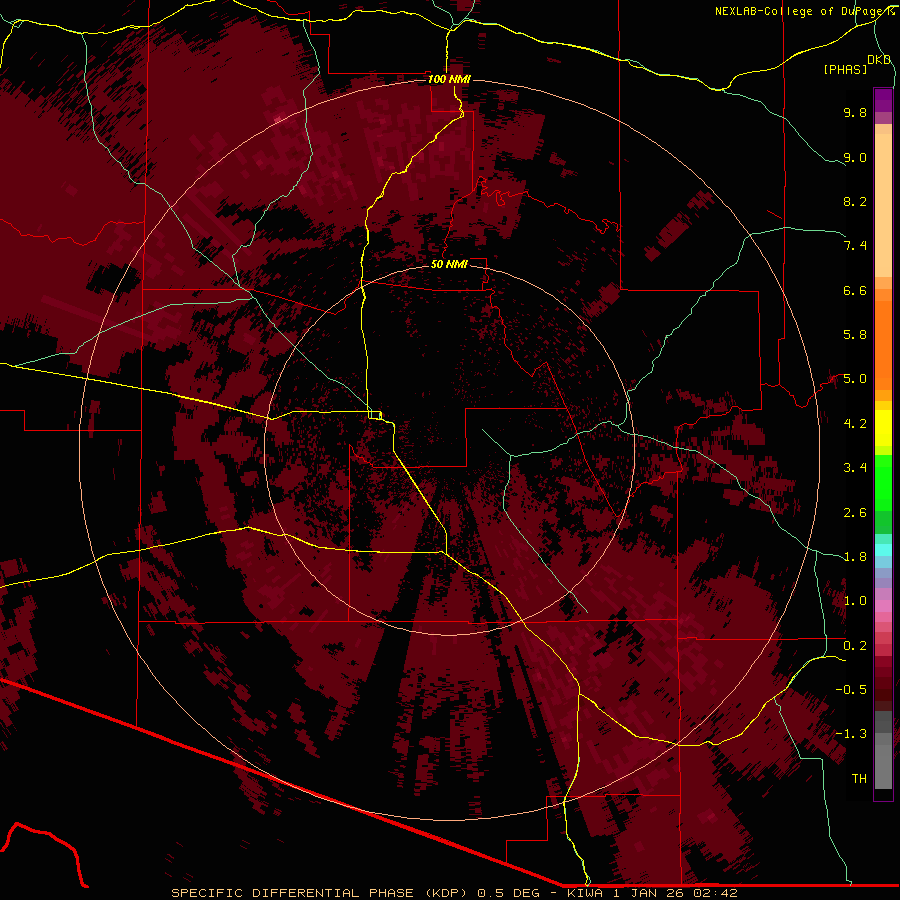Click the 4.2 scale value

[855, 424]
